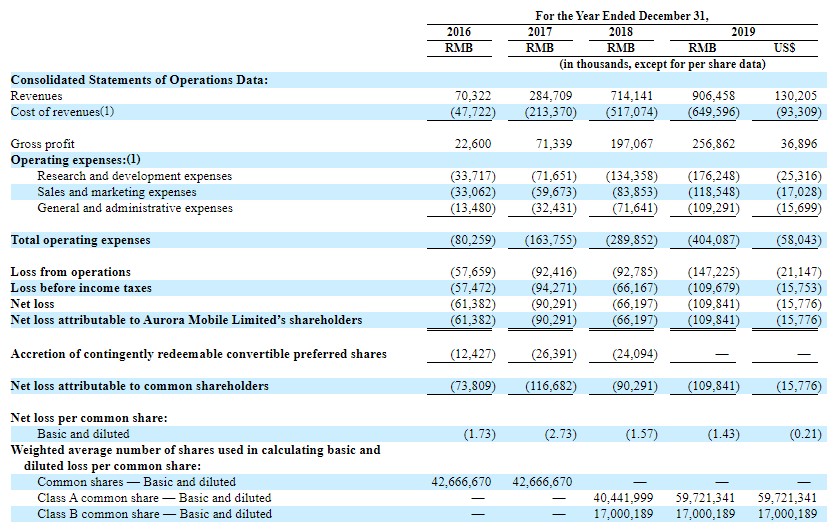Click 'Common shares — Basic and diluted' label
This screenshot has height=530, width=838.
click(136, 482)
